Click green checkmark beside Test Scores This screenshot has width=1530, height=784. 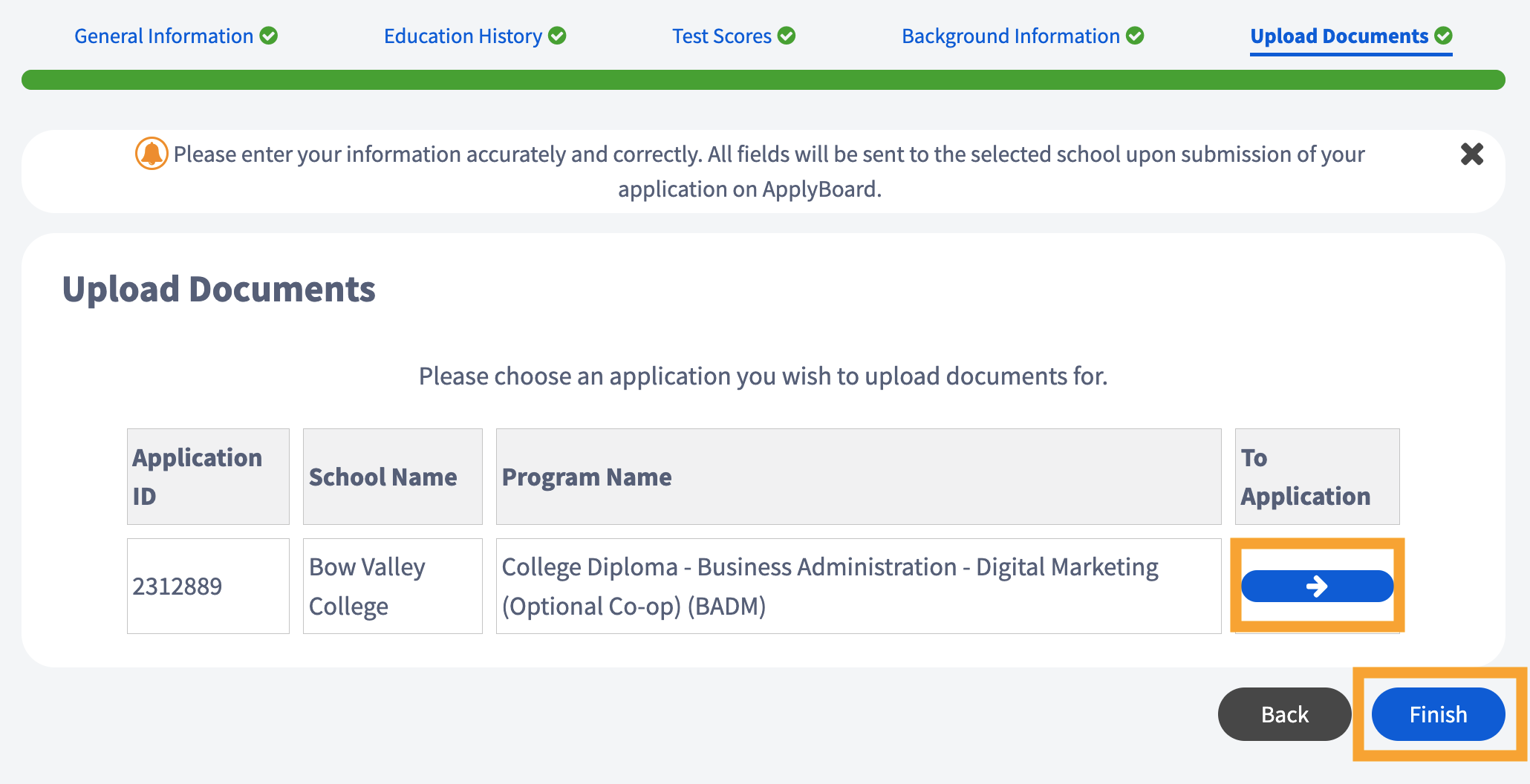pyautogui.click(x=787, y=36)
